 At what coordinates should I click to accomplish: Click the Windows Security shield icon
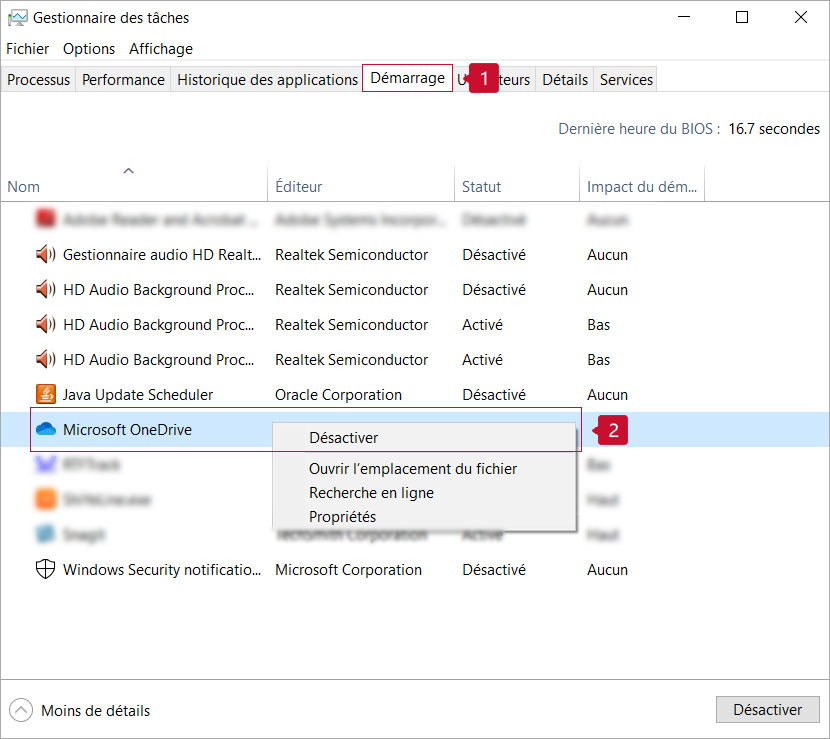pyautogui.click(x=46, y=570)
